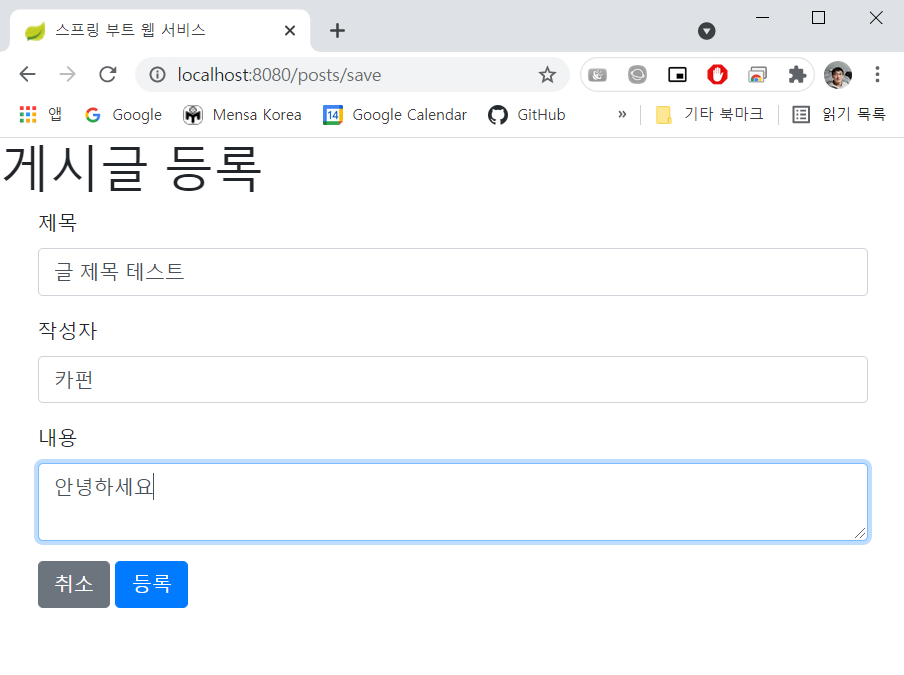Image resolution: width=904 pixels, height=675 pixels.
Task: Click the 게시글 등록 heading
Action: 132,168
